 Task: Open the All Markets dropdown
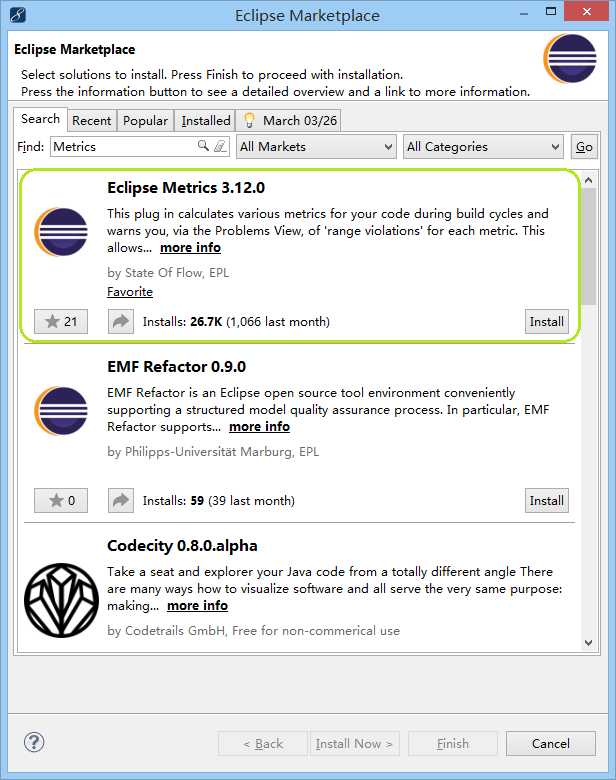tap(316, 147)
